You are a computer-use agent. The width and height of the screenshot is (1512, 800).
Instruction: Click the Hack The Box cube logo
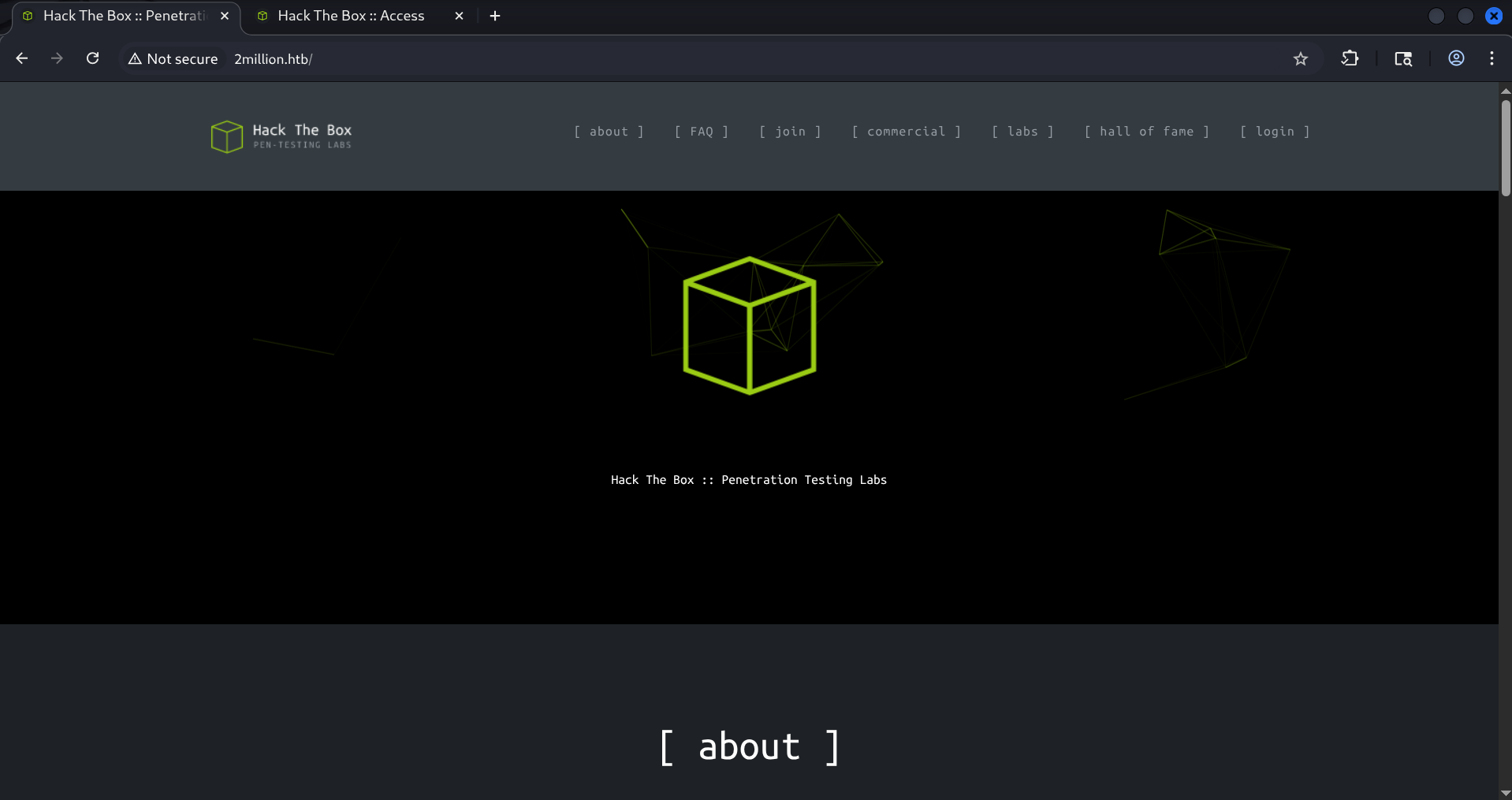(x=227, y=136)
